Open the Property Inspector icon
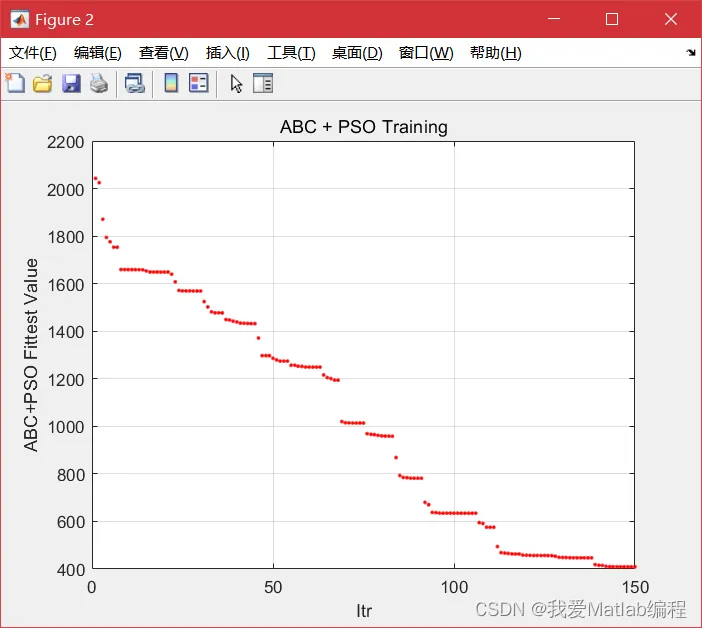702x628 pixels. click(263, 83)
